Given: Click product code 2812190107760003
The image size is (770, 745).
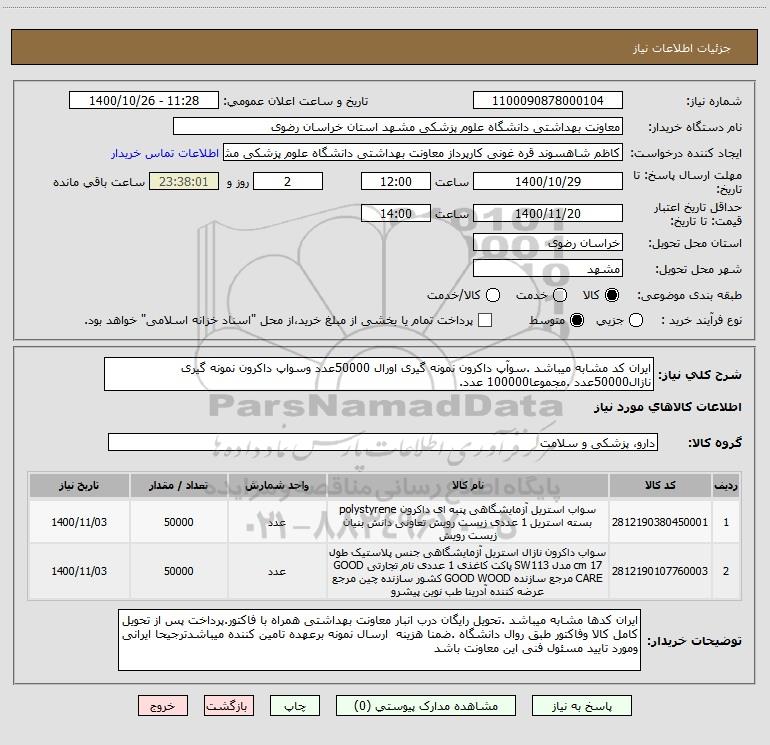Looking at the screenshot, I should coord(660,571).
